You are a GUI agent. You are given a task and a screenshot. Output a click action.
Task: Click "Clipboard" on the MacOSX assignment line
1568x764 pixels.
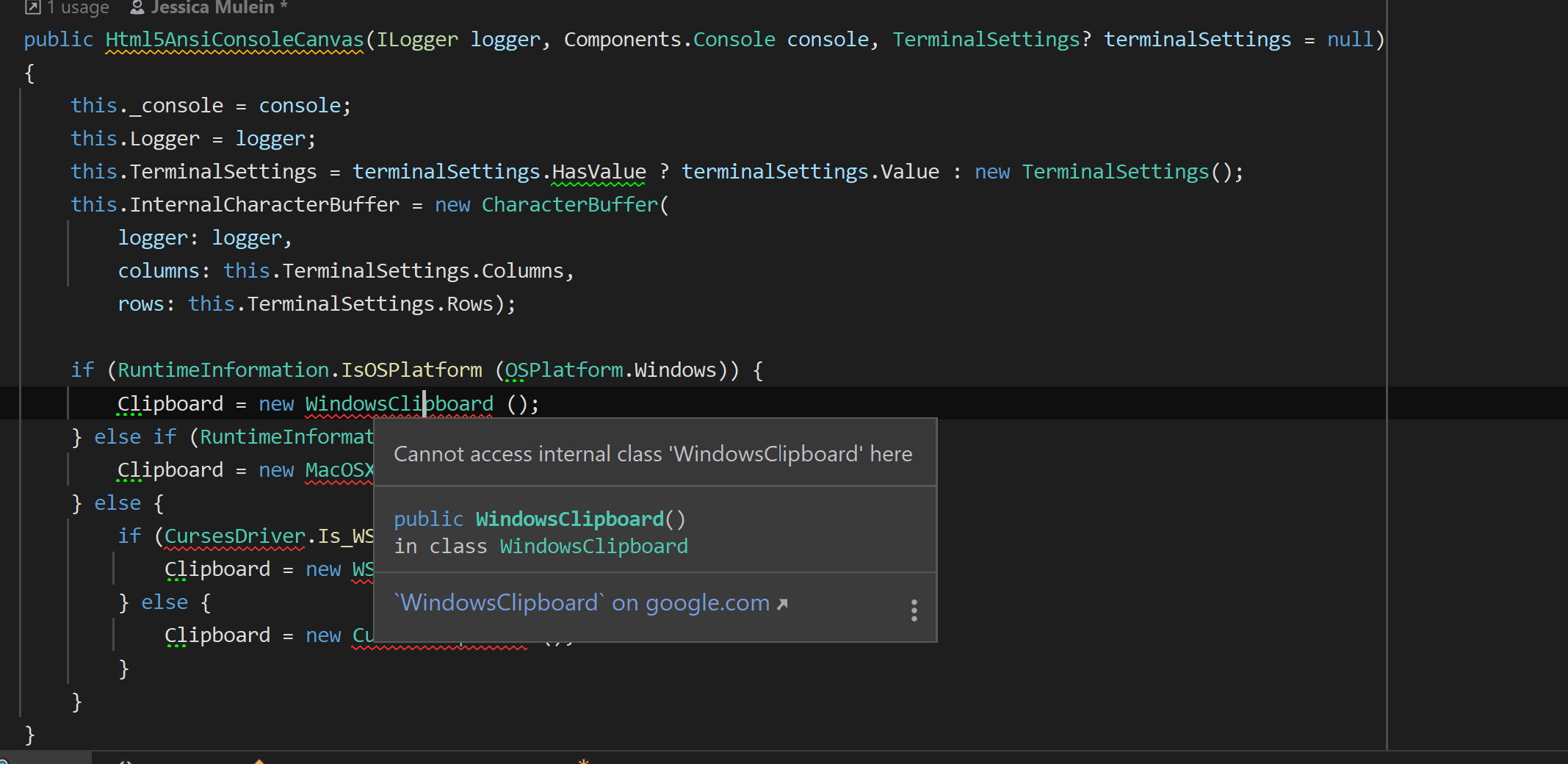point(170,470)
